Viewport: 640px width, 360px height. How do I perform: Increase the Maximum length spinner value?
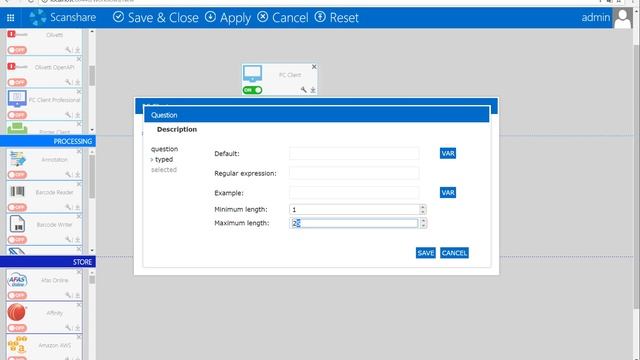(423, 221)
